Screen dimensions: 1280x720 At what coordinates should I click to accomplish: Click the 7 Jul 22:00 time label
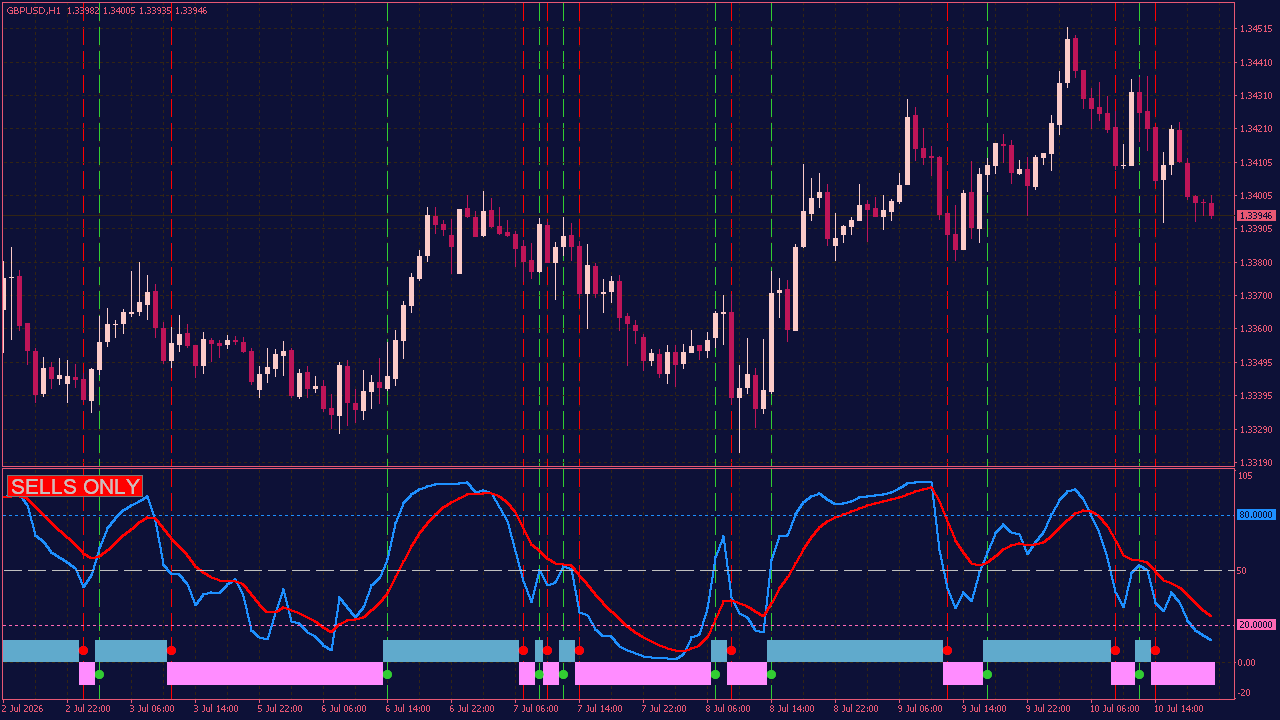(x=664, y=708)
